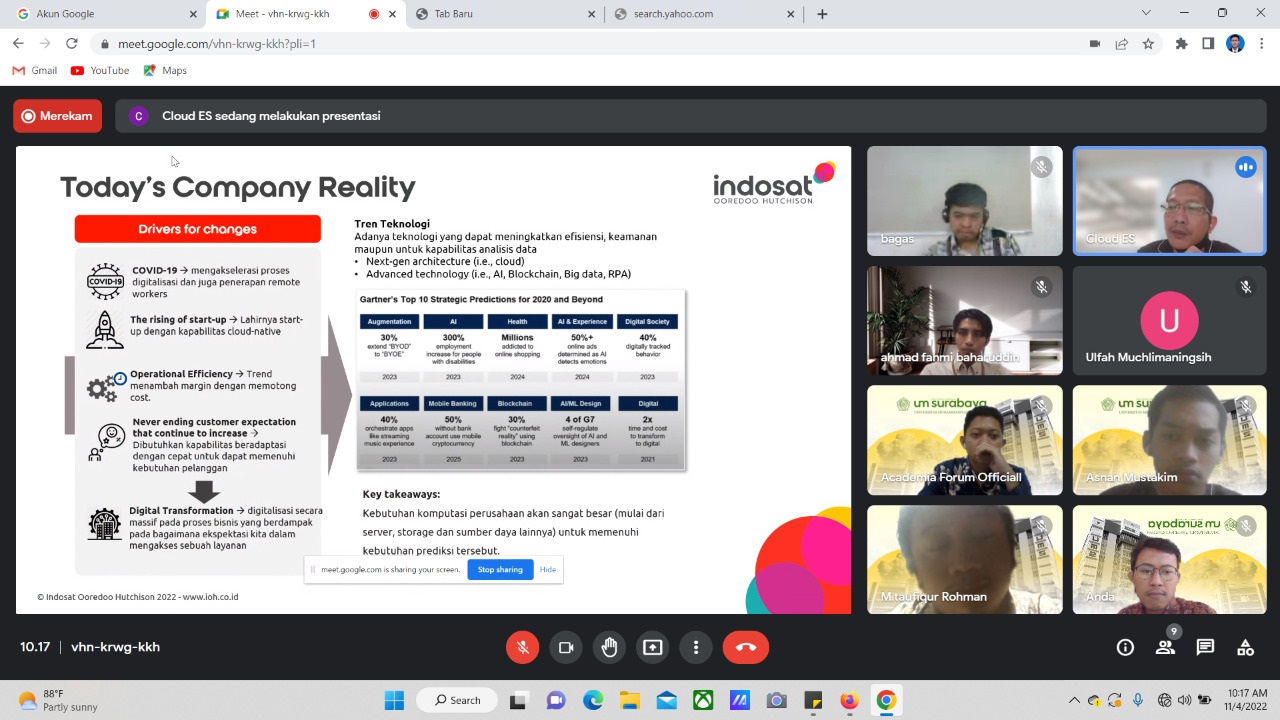Open Chrome three-dot menu
The image size is (1280, 720).
(x=1262, y=44)
